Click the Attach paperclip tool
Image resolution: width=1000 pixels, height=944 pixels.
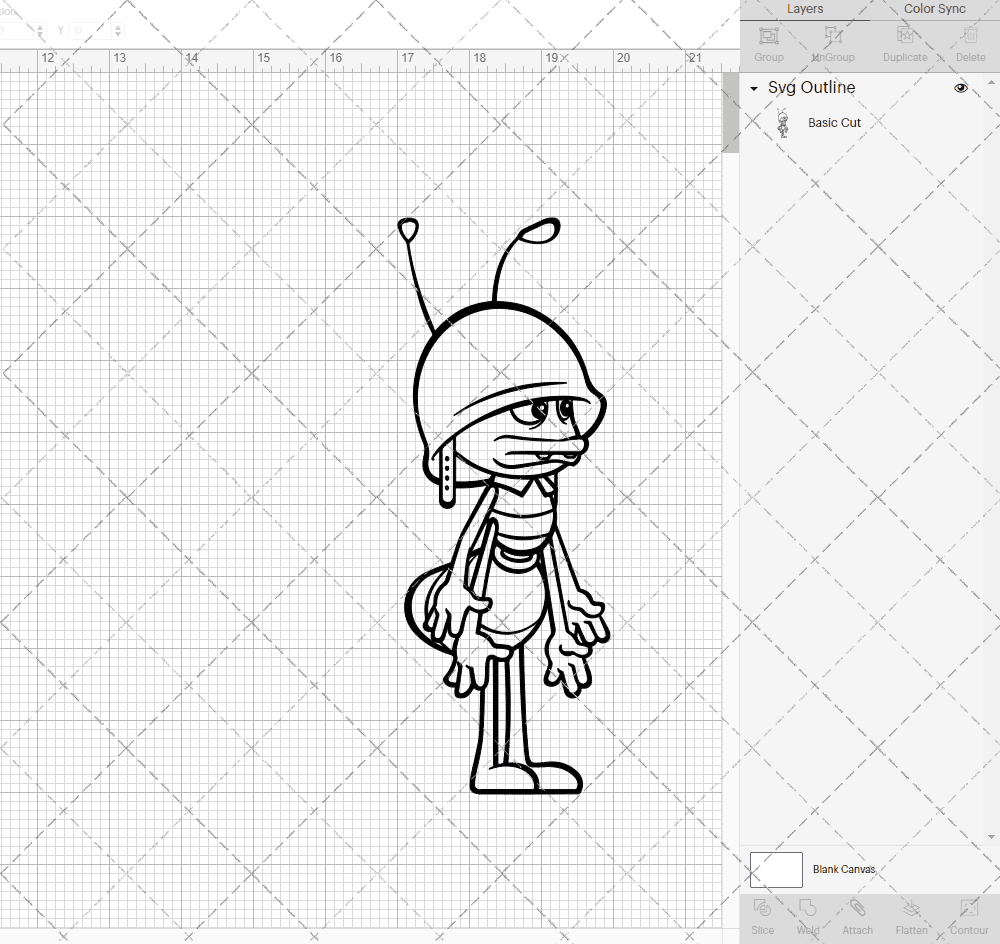[x=857, y=908]
